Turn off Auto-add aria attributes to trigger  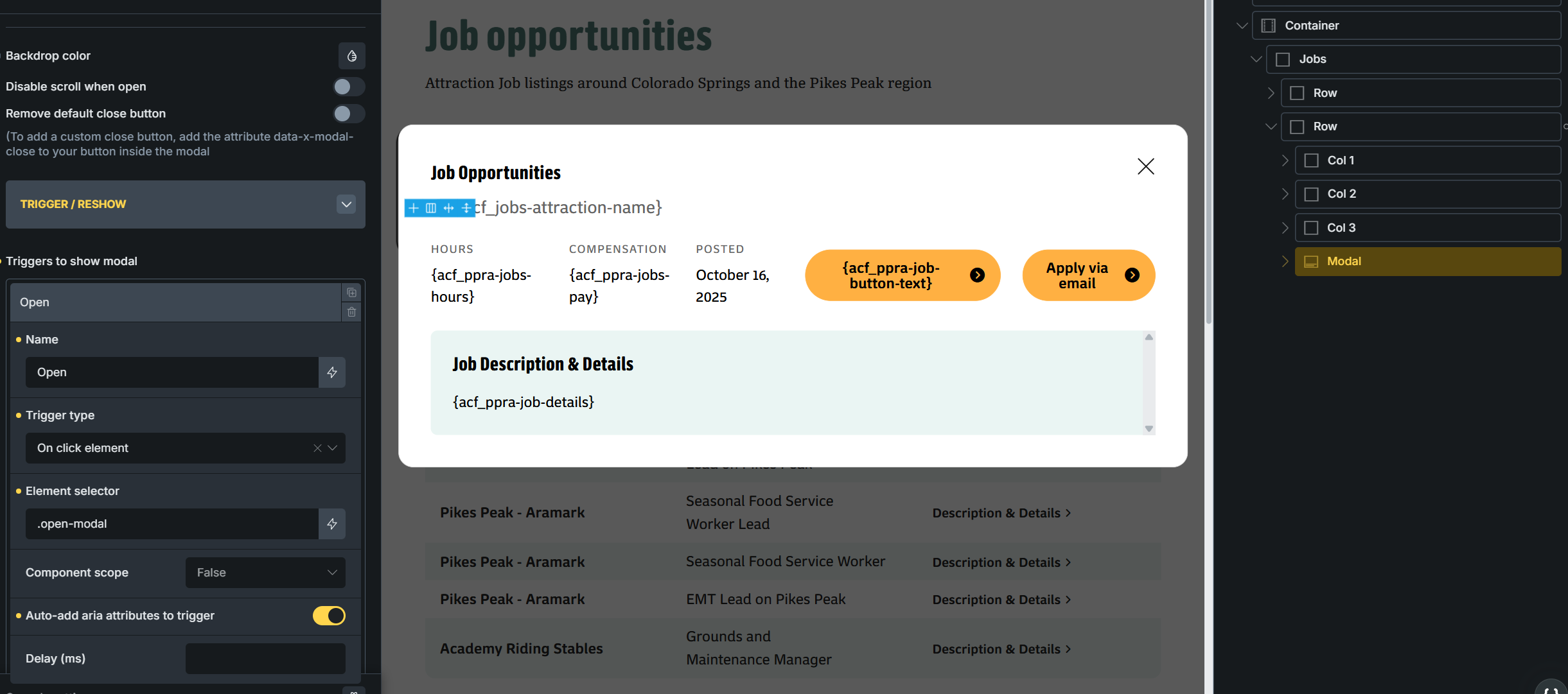(x=329, y=616)
